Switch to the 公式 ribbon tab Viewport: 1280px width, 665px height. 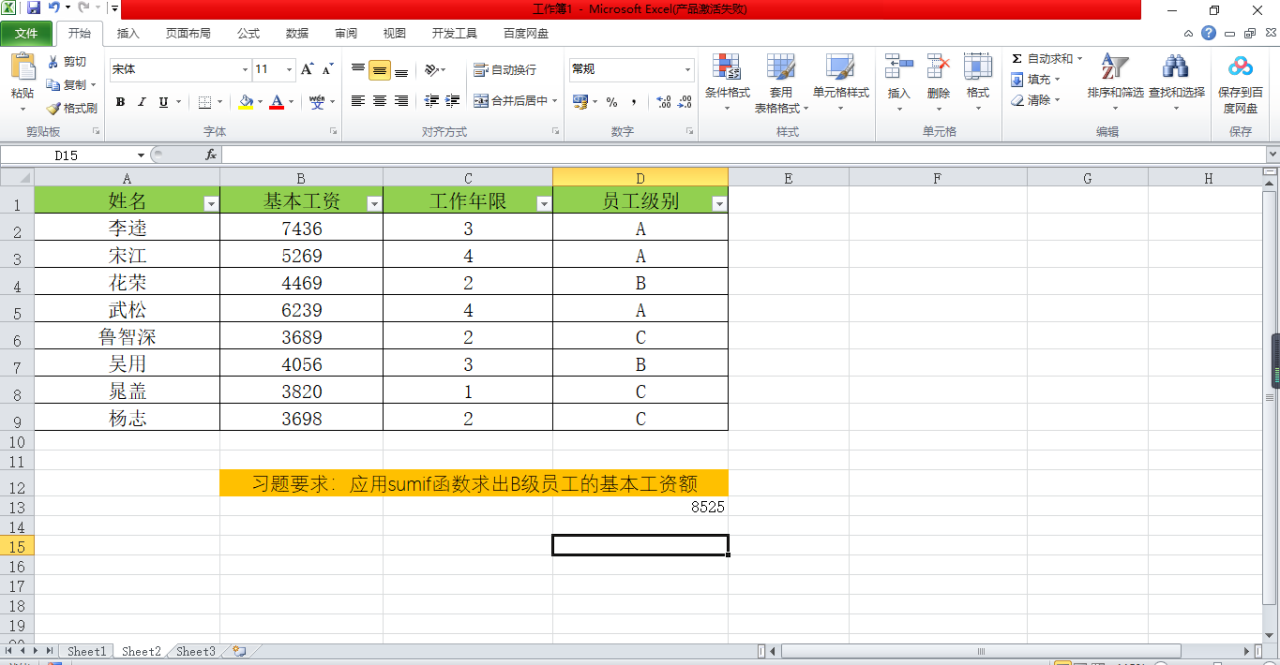(x=248, y=33)
